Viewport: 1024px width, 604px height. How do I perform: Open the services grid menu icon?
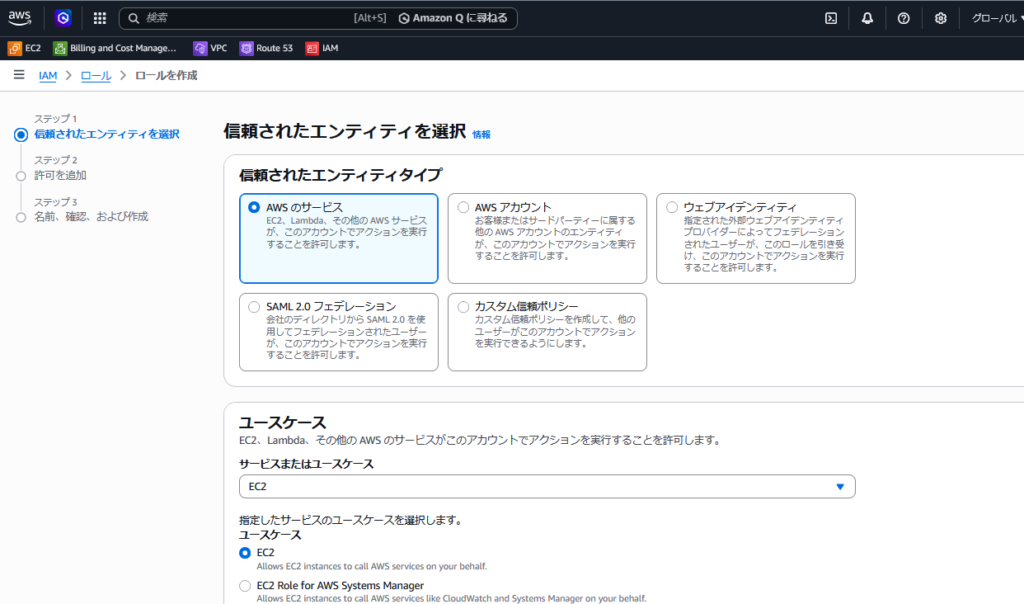point(100,18)
